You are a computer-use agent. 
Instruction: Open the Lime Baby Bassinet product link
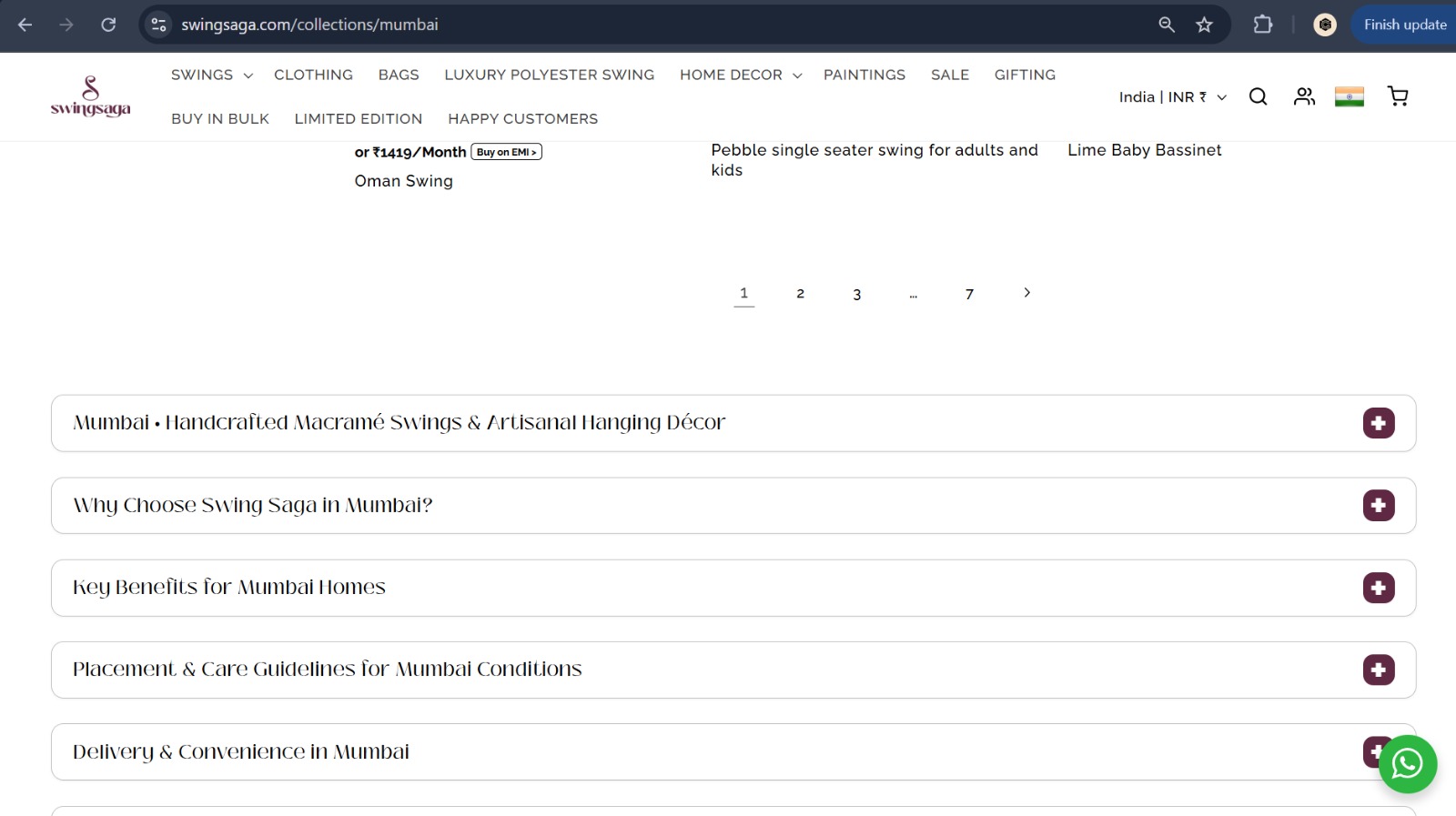[1145, 150]
